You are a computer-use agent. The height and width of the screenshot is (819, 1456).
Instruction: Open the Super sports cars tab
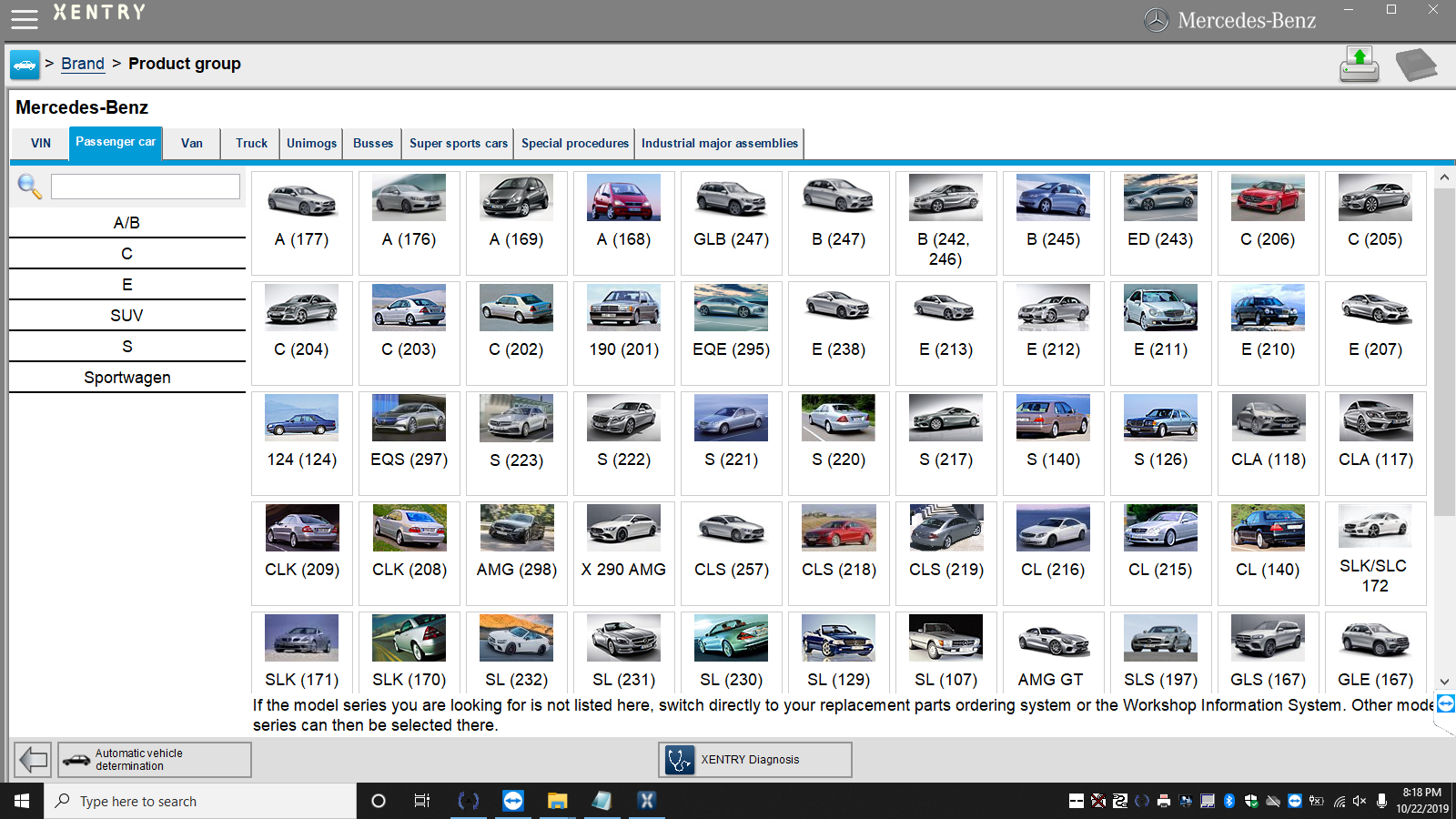click(459, 143)
